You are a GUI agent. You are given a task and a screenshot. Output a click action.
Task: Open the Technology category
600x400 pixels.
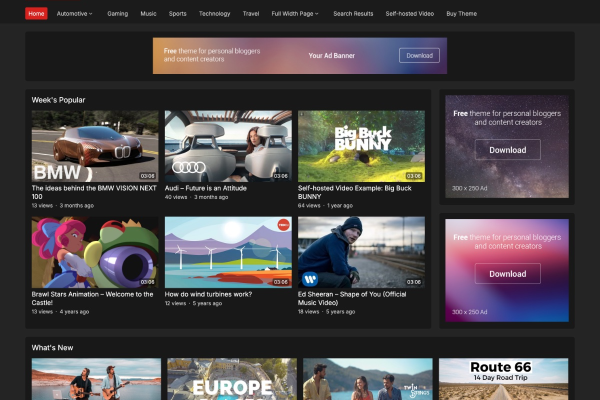click(x=214, y=13)
